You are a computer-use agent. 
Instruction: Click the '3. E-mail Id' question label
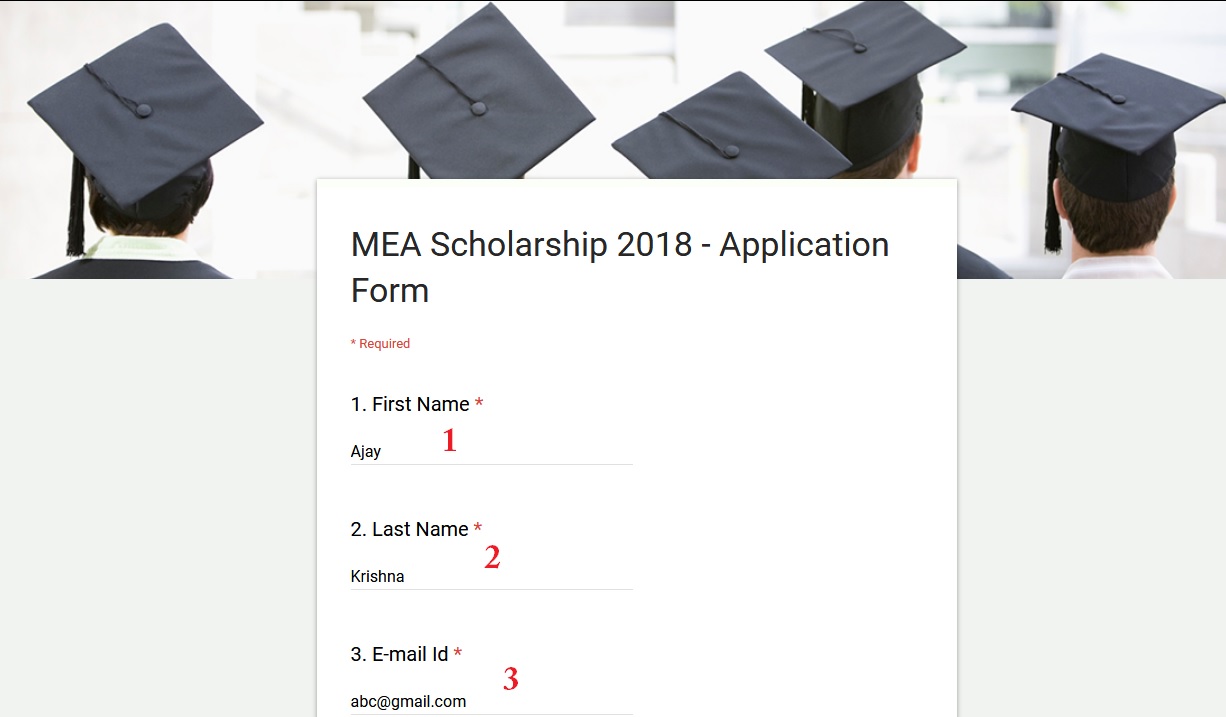click(x=399, y=654)
